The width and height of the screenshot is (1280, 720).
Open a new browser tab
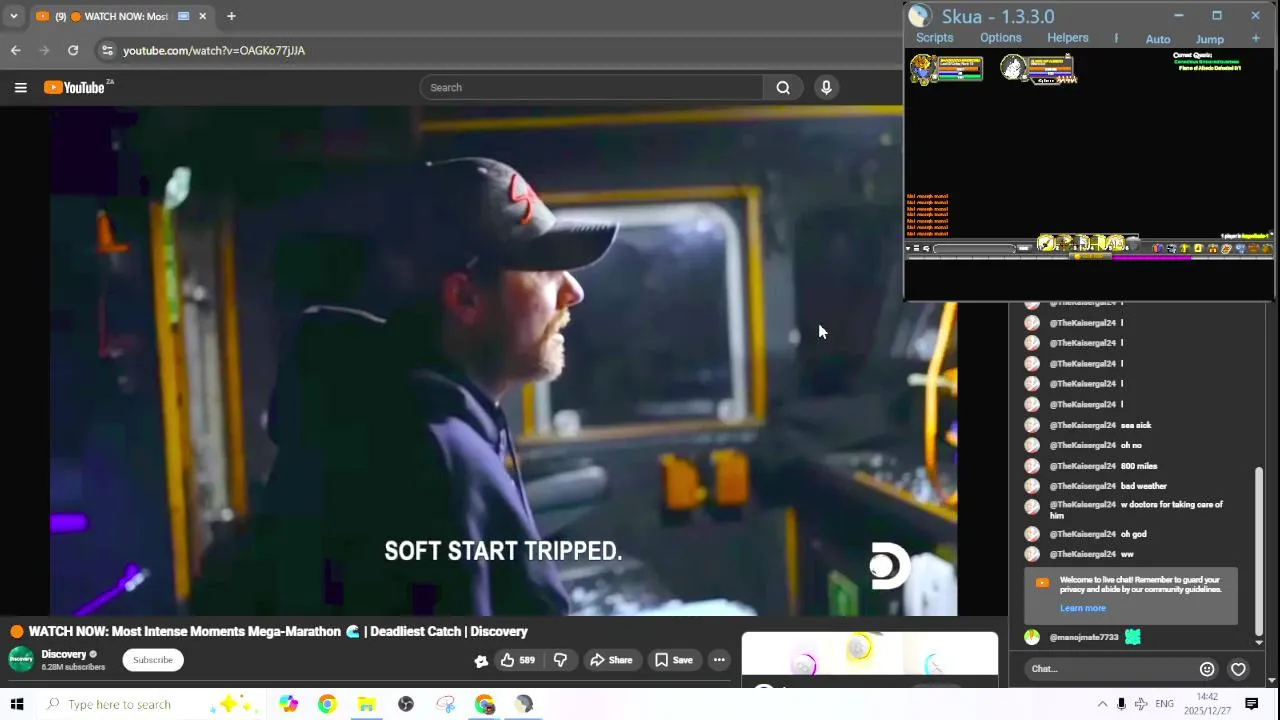pyautogui.click(x=231, y=16)
